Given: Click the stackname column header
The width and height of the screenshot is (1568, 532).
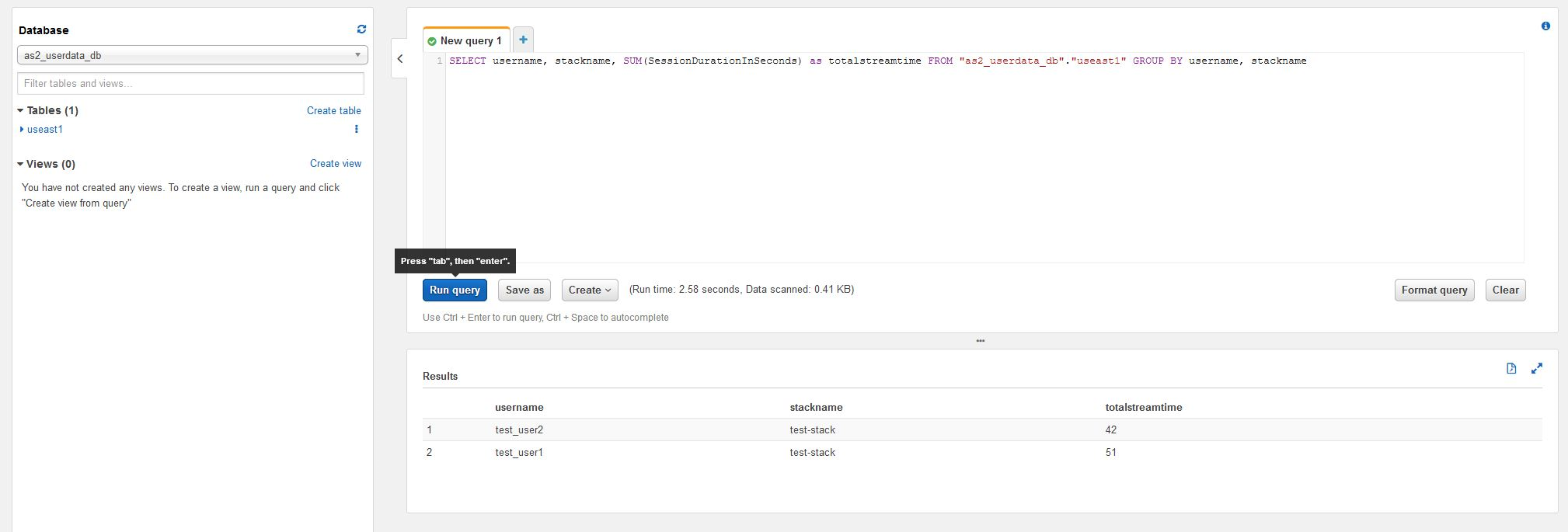Looking at the screenshot, I should pos(816,407).
